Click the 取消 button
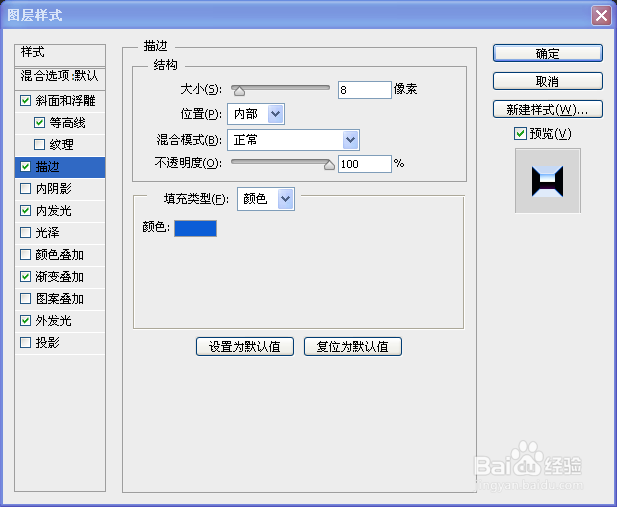Image resolution: width=617 pixels, height=507 pixels. point(548,81)
